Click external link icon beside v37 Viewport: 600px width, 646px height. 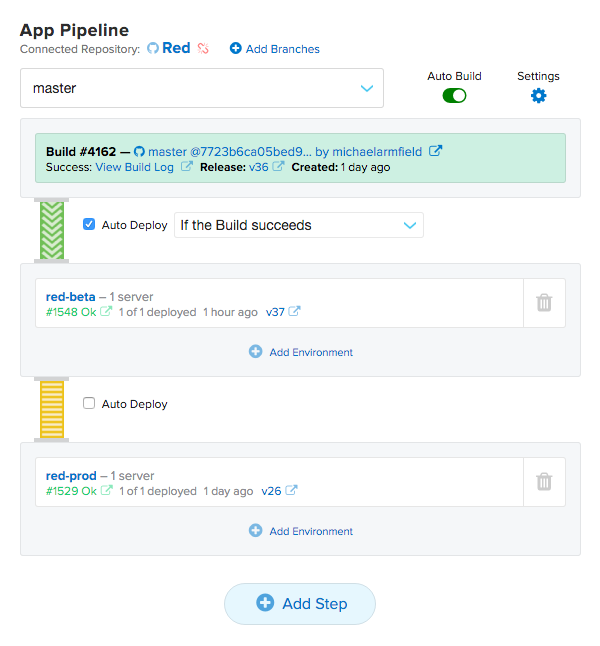(294, 311)
